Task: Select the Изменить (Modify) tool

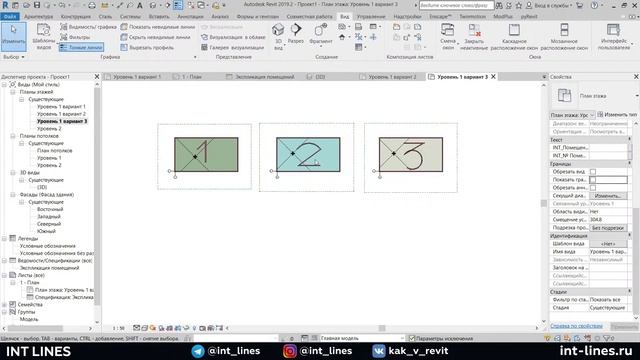Action: pyautogui.click(x=13, y=37)
